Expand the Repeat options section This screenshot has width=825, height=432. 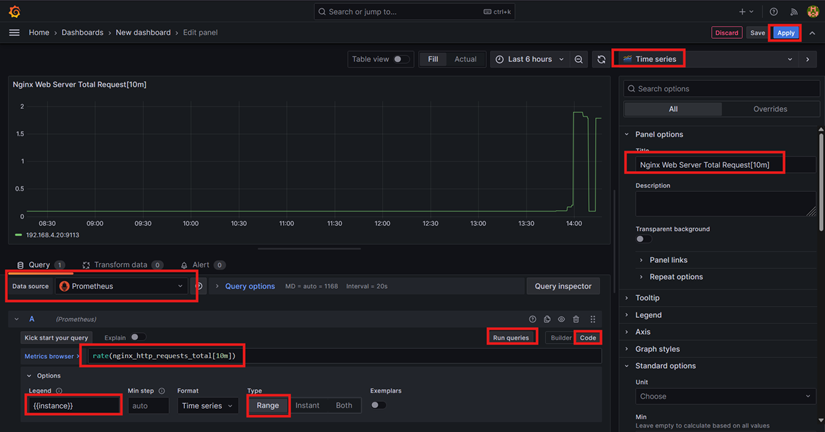676,277
